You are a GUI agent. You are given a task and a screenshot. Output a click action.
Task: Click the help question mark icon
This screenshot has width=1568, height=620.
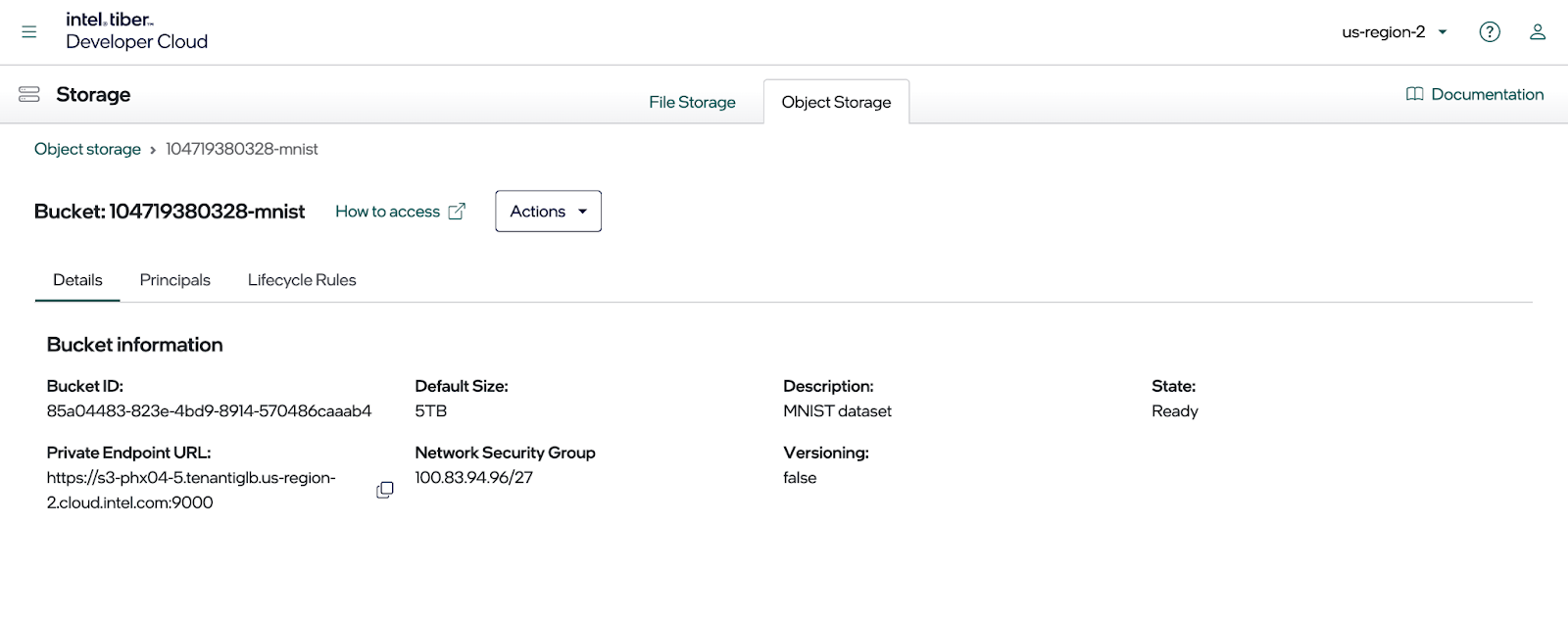click(x=1489, y=32)
